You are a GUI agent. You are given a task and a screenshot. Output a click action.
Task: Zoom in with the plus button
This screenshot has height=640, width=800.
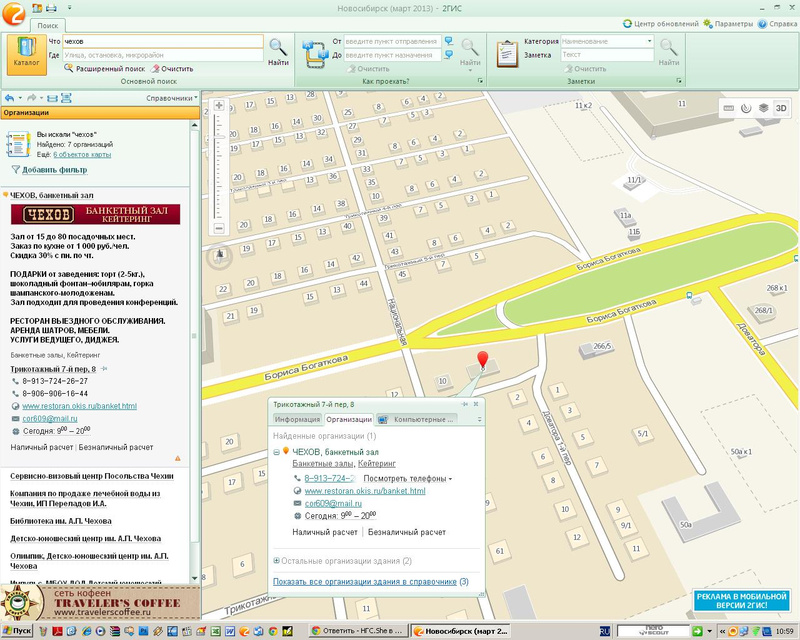[x=219, y=104]
